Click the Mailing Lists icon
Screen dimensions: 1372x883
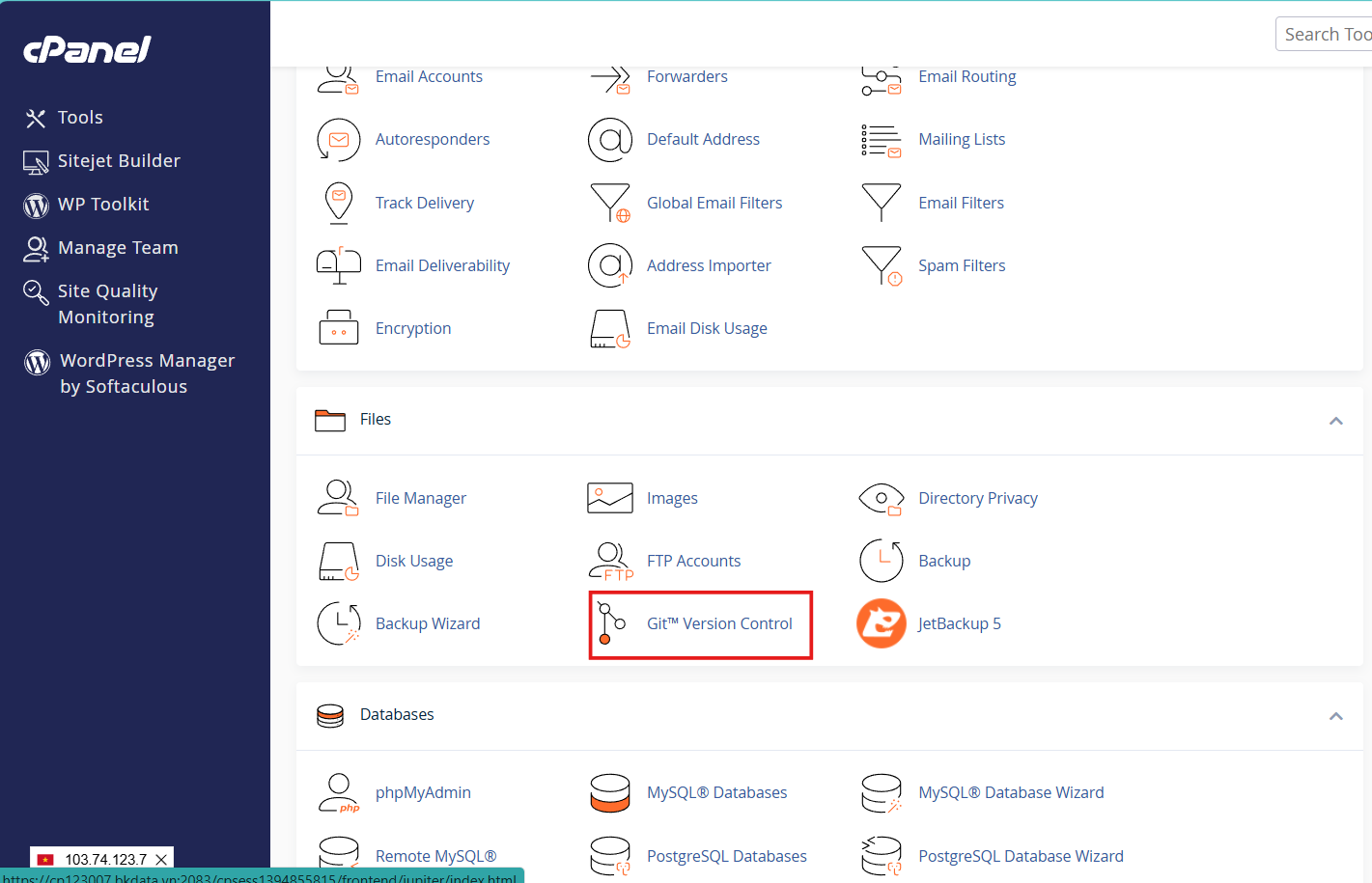click(882, 141)
